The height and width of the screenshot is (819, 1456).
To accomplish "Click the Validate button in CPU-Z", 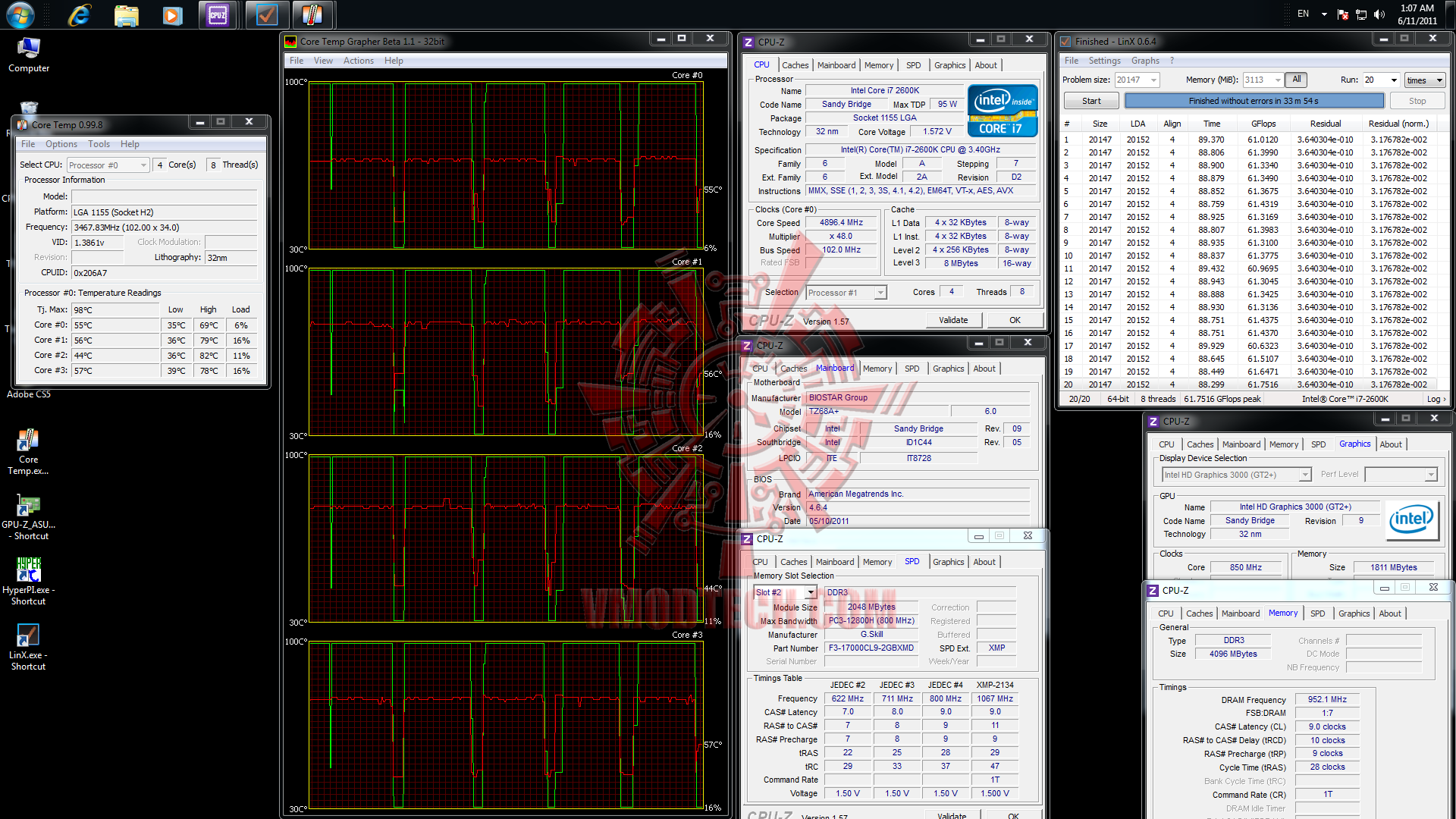I will [x=952, y=320].
